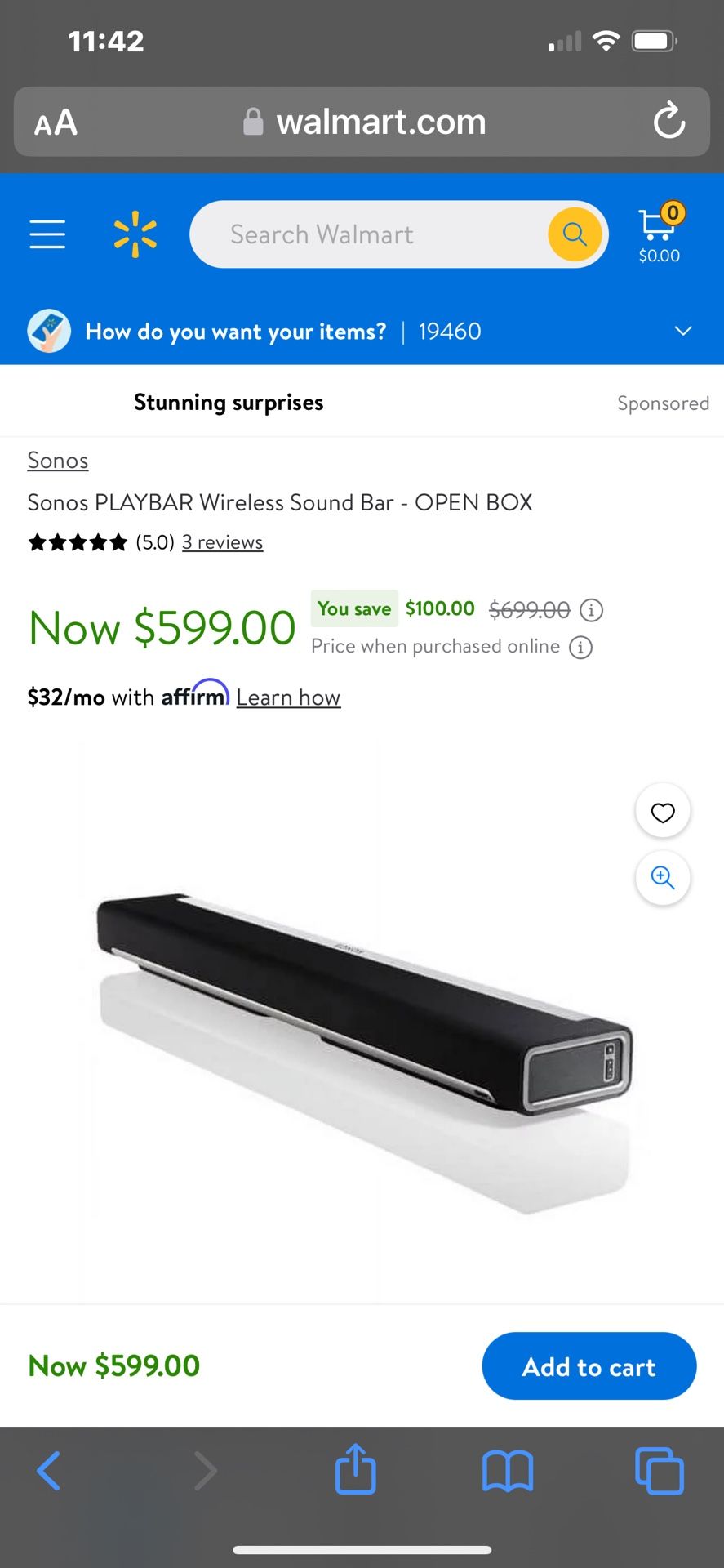
Task: Expand the delivery options chevron
Action: click(x=683, y=331)
